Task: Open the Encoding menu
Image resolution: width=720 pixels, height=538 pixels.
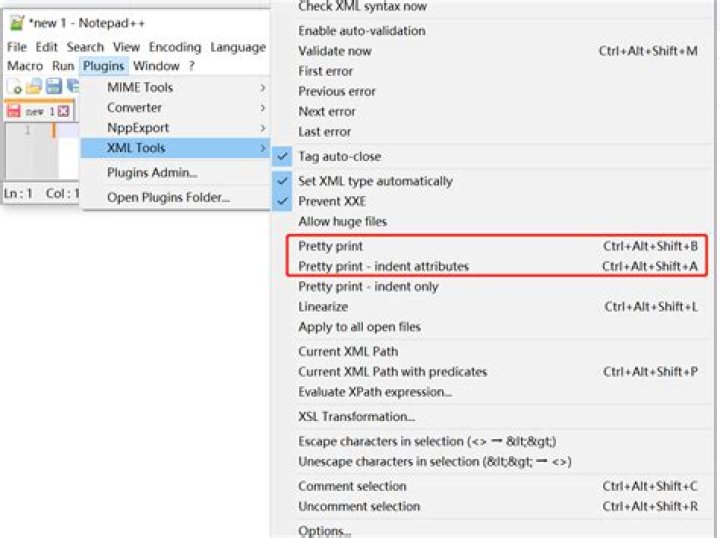Action: click(x=175, y=47)
